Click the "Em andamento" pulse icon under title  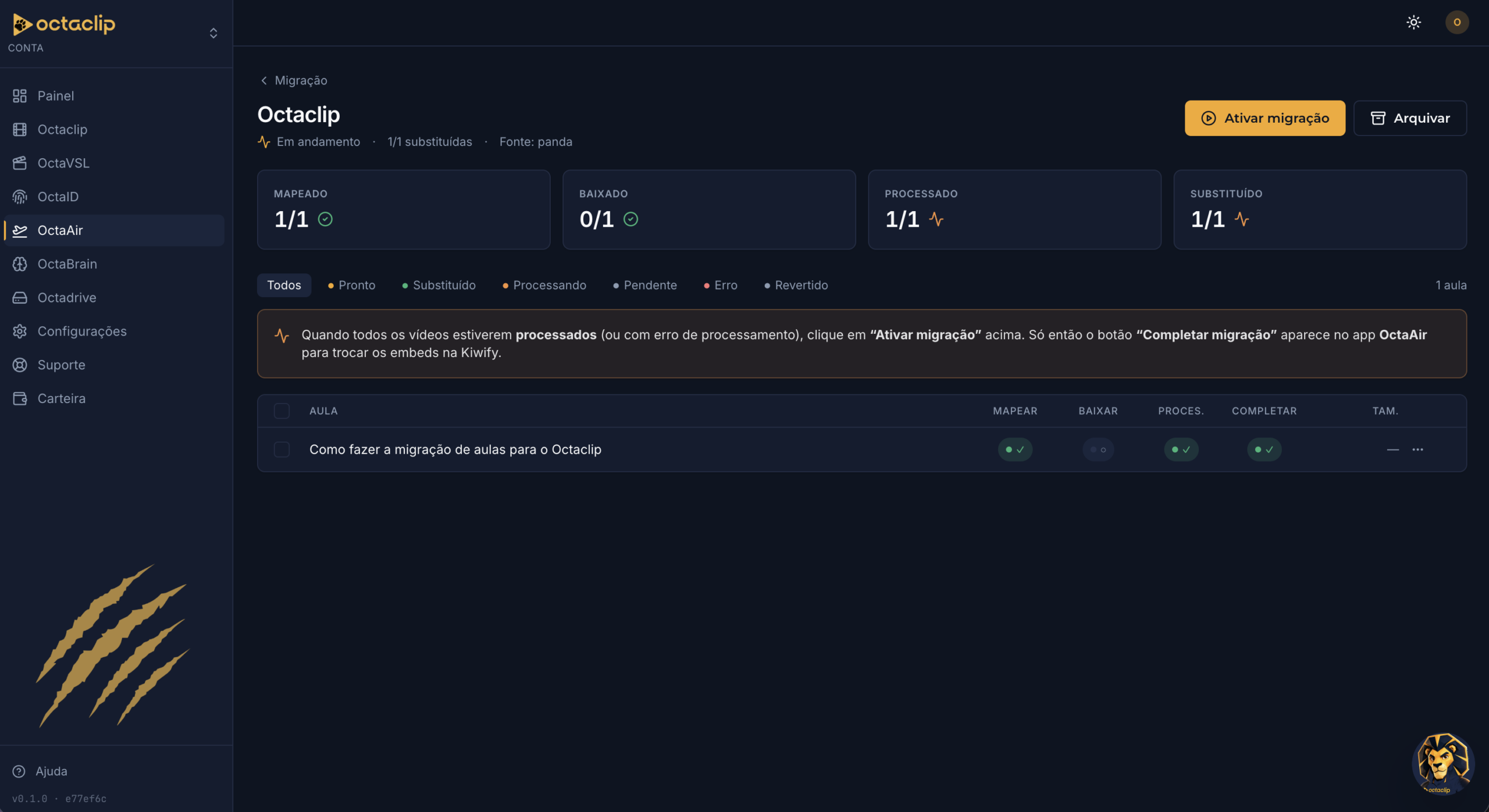pyautogui.click(x=264, y=142)
